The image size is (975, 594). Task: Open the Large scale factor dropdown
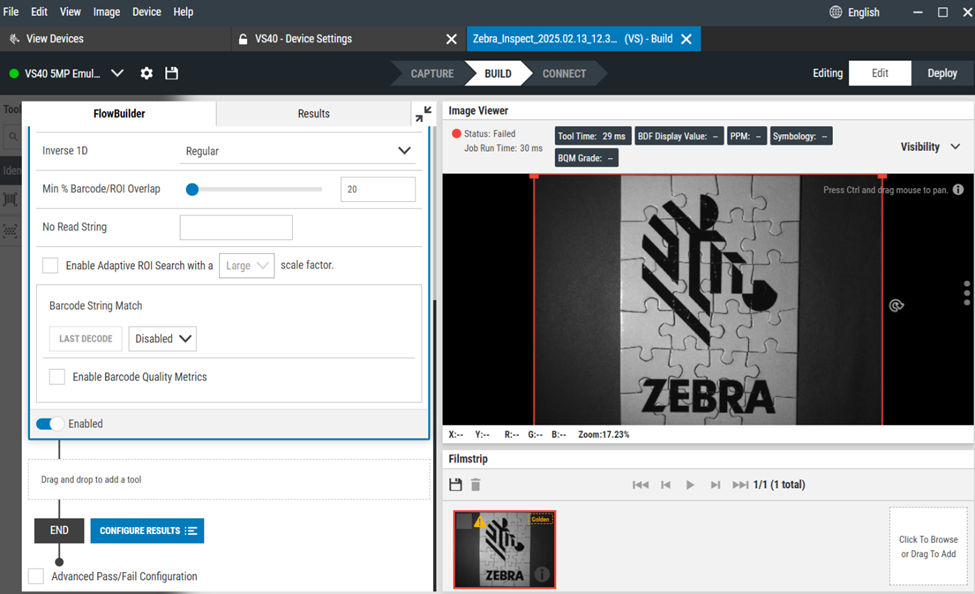[246, 266]
